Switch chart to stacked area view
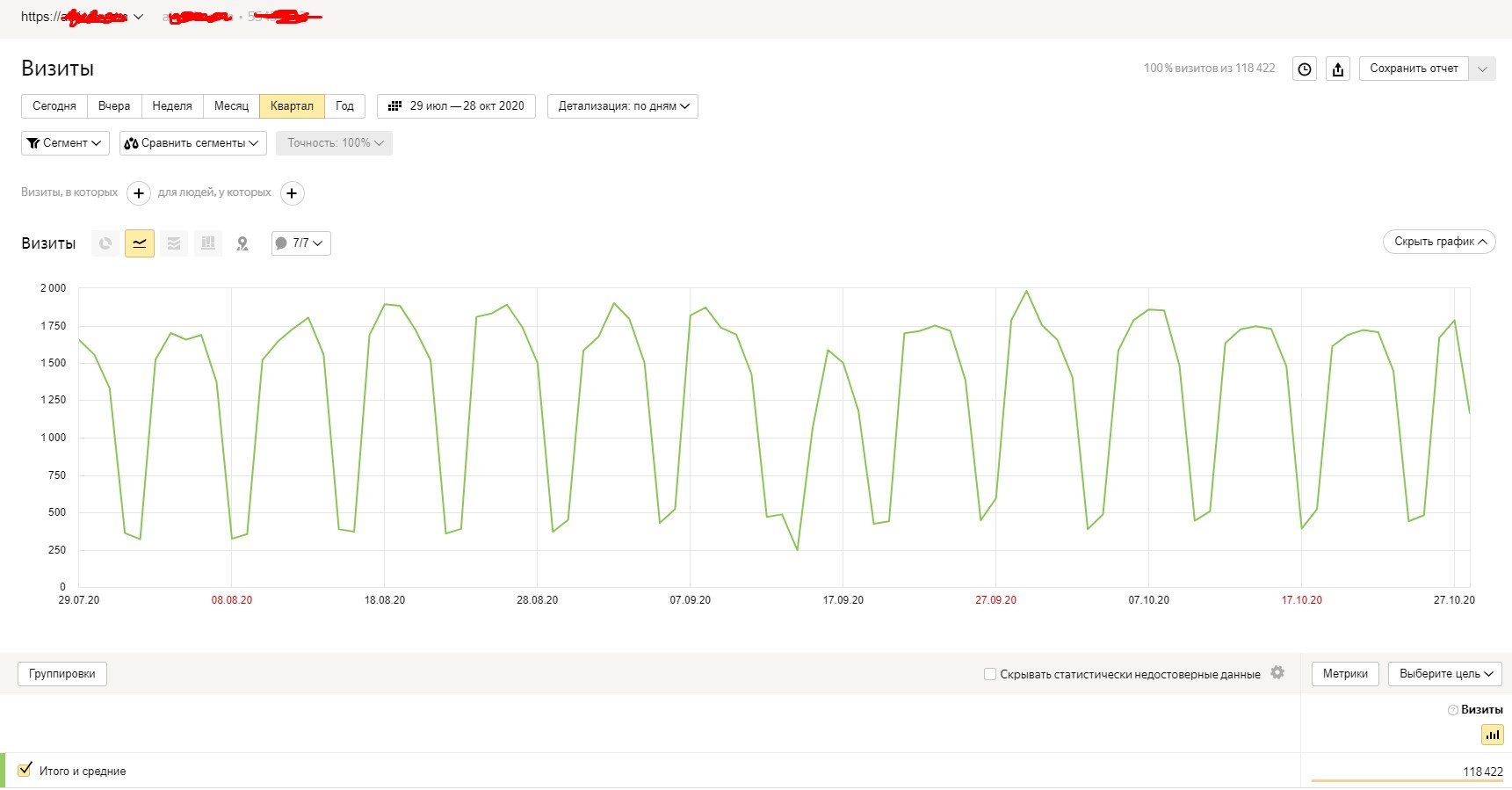This screenshot has width=1512, height=790. tap(174, 243)
